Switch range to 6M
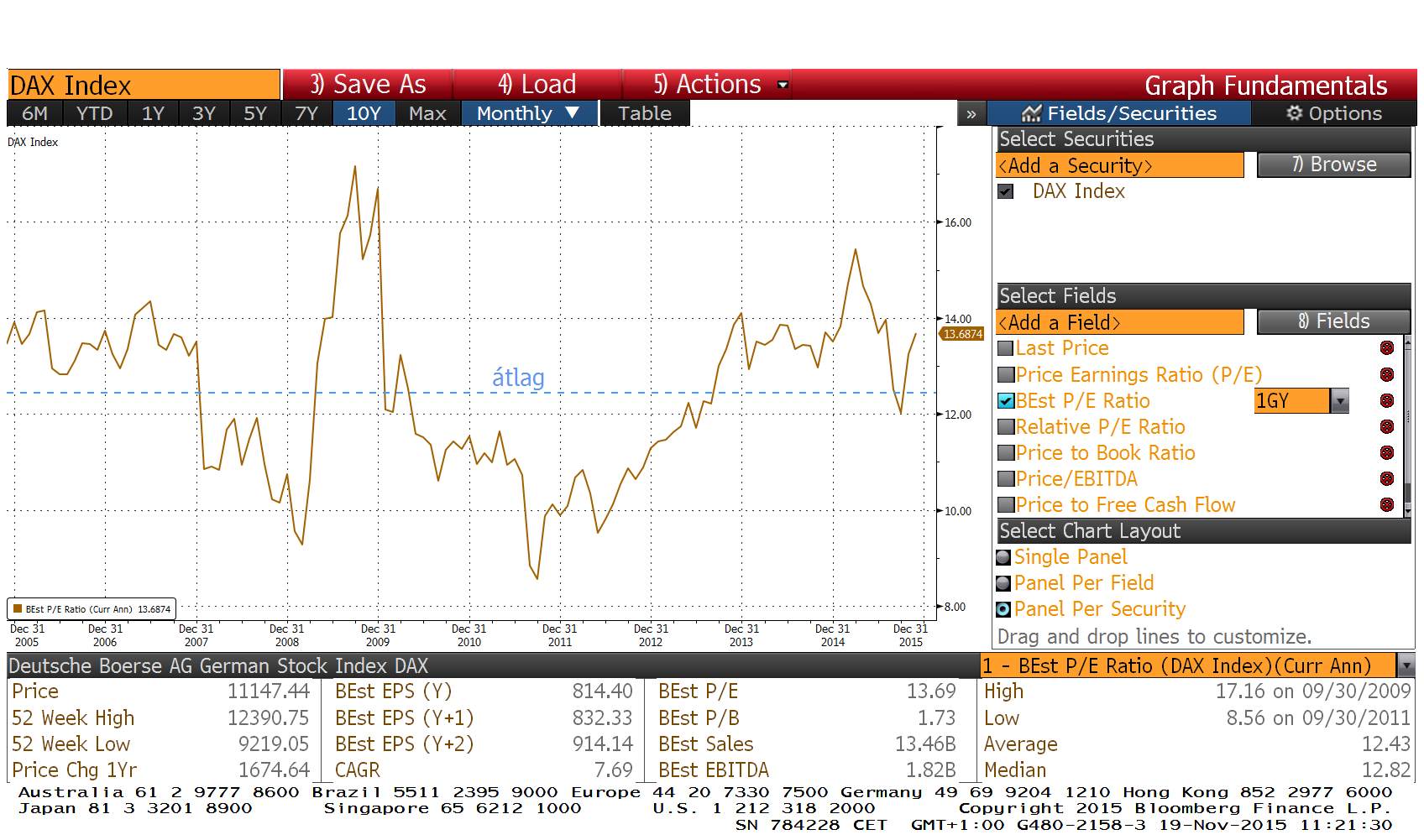Image resolution: width=1424 pixels, height=840 pixels. click(x=34, y=113)
